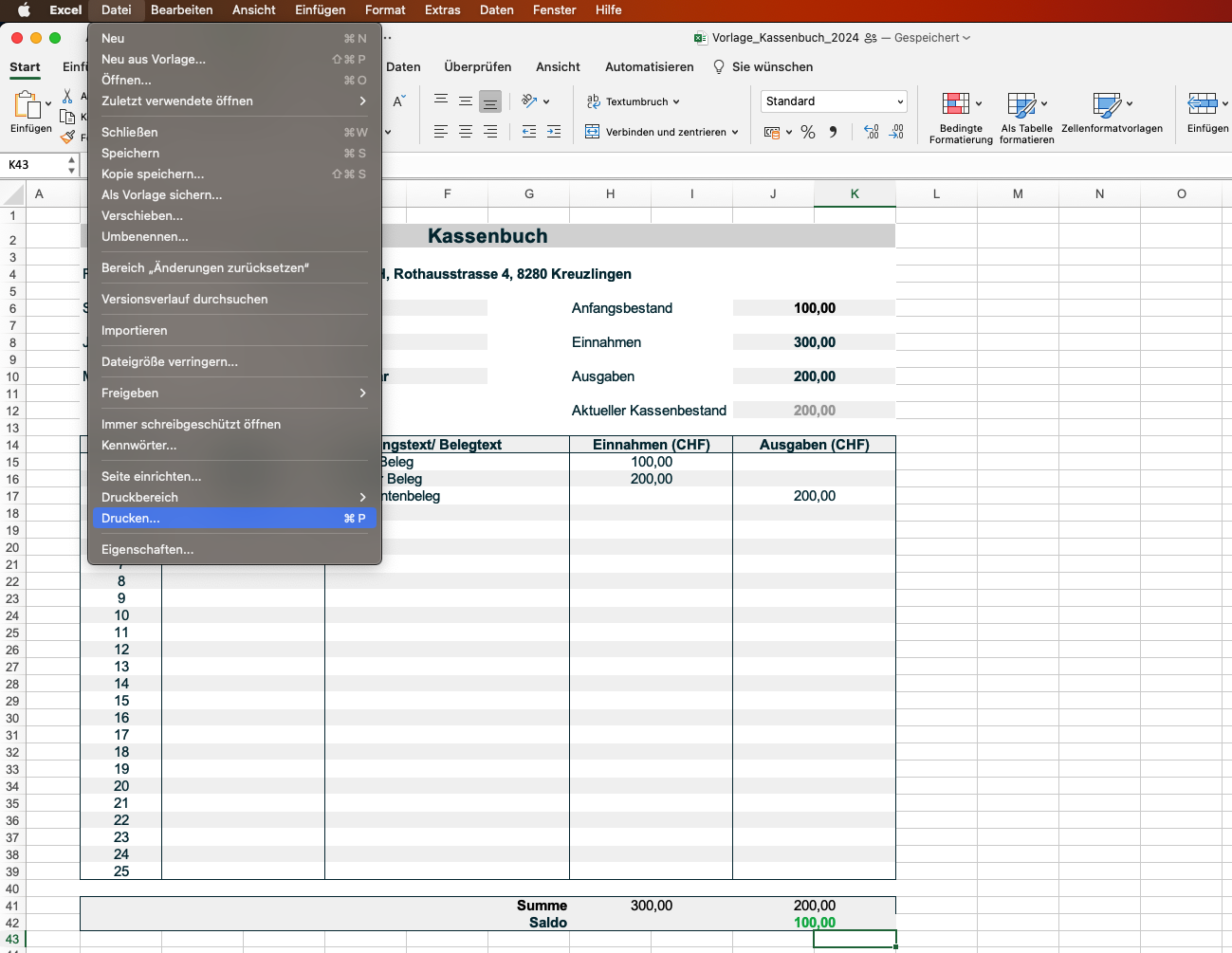Toggle Immer schreibgeschützt öffnen option
This screenshot has width=1232, height=953.
[x=191, y=424]
